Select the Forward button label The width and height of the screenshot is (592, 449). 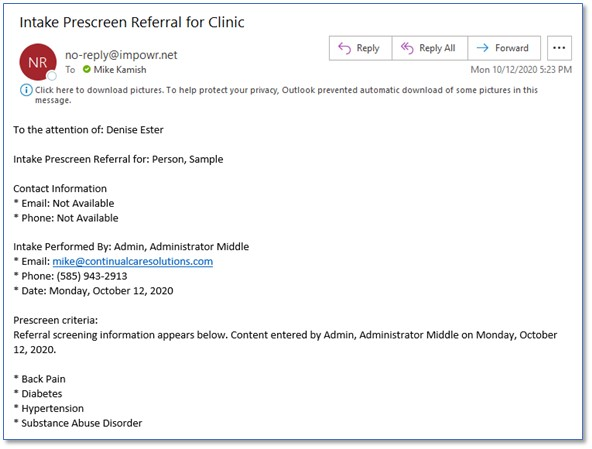point(512,48)
